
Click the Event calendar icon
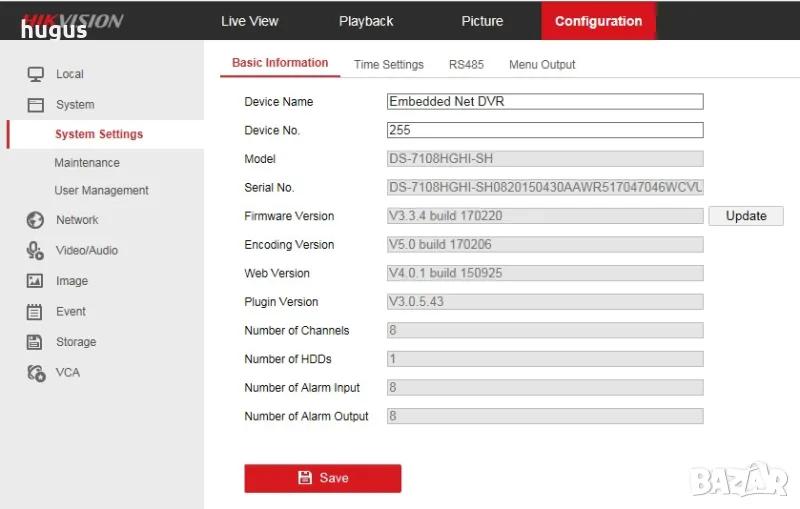click(x=36, y=312)
